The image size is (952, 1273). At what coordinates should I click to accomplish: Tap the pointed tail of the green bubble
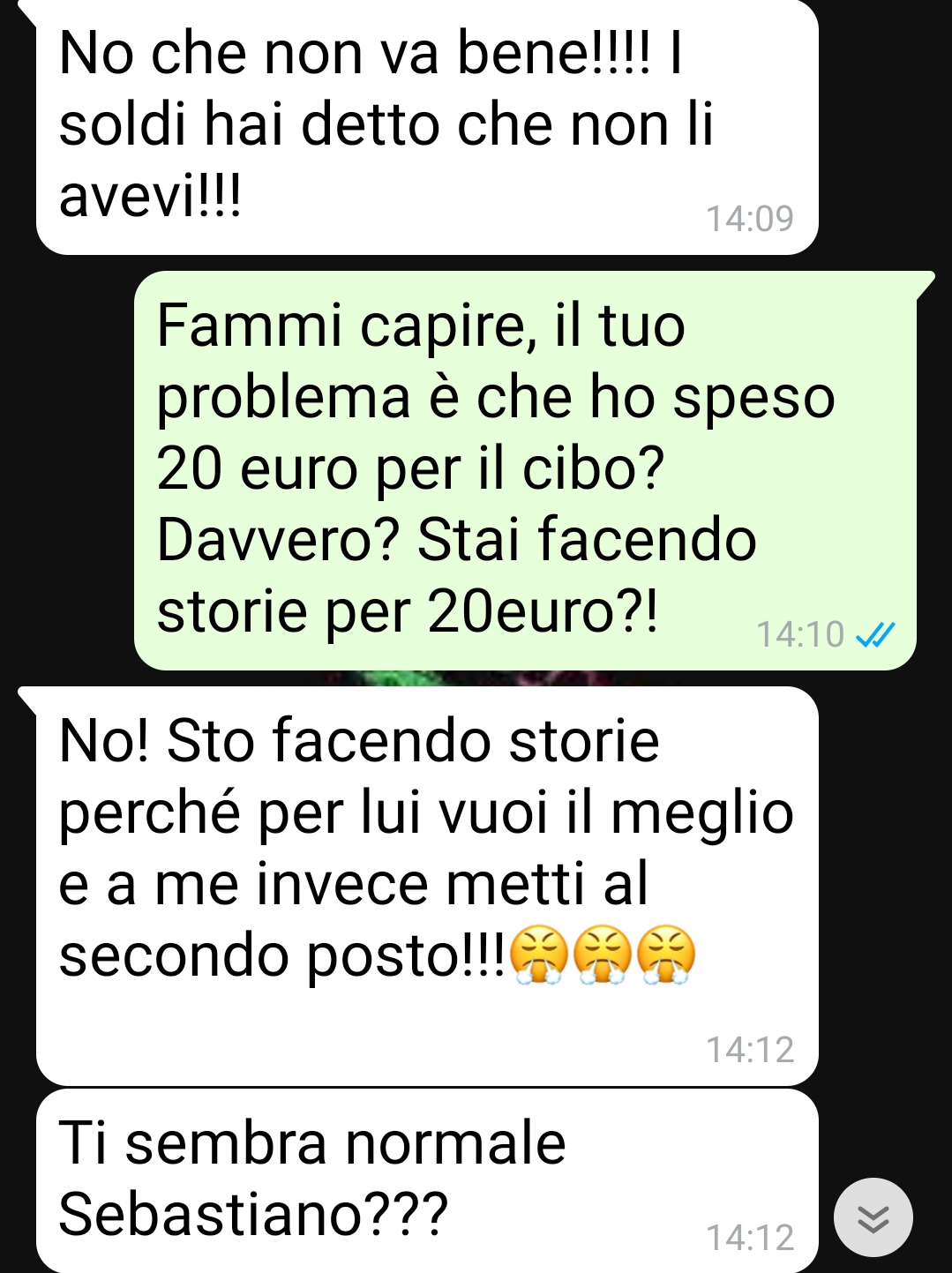pos(925,283)
